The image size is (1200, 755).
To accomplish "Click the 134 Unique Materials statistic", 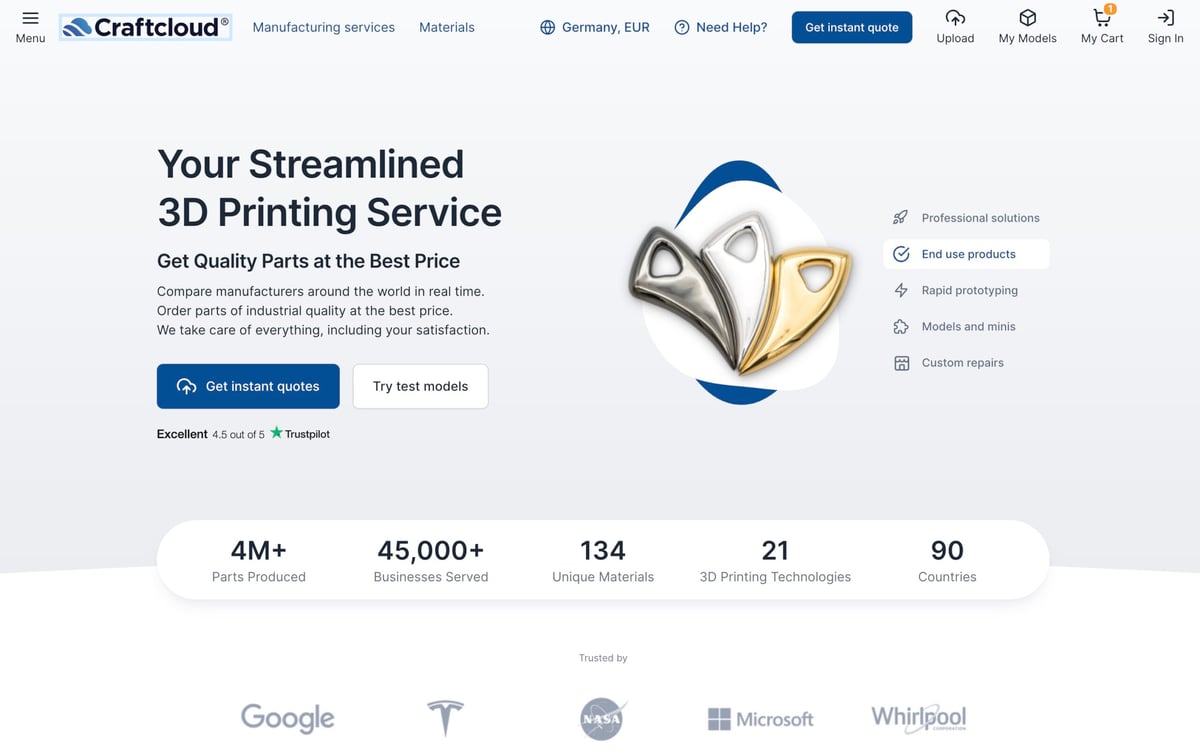I will [x=603, y=561].
